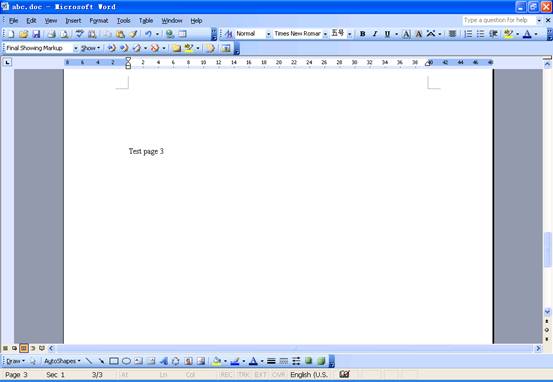
Task: Open the Reviewing Pane icon
Action: [x=226, y=48]
